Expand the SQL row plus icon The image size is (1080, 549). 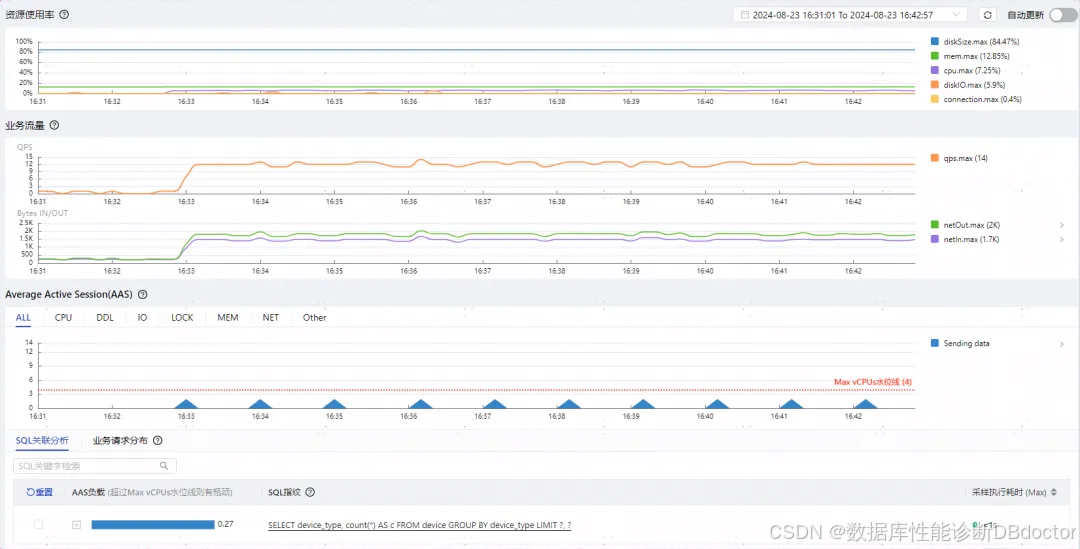(x=76, y=525)
